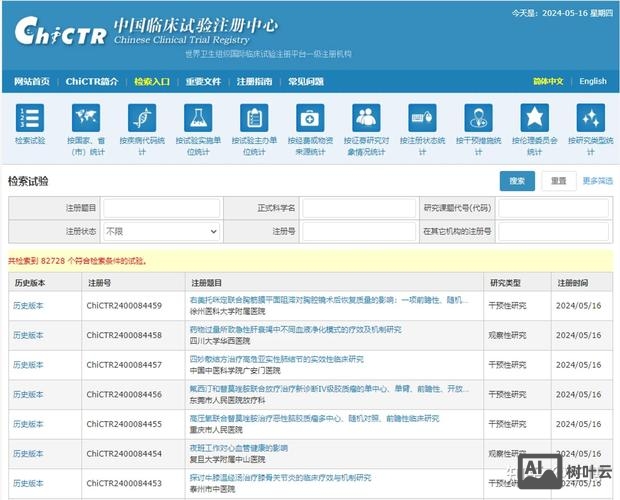Select the sparkles 按研究类型统计 icon
The image size is (620, 500).
(591, 118)
